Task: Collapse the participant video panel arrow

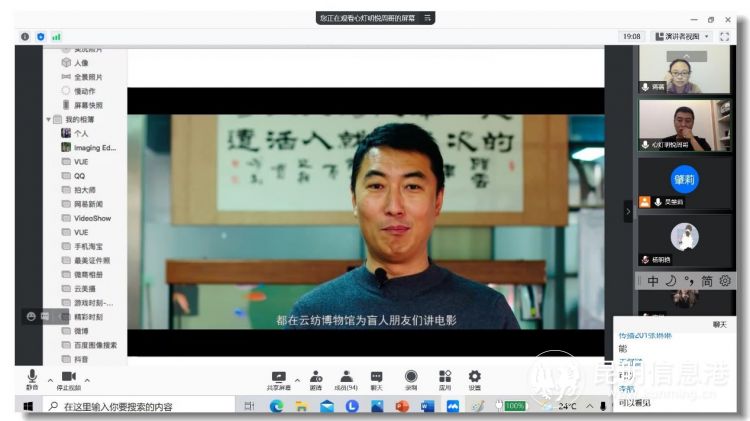Action: point(628,211)
